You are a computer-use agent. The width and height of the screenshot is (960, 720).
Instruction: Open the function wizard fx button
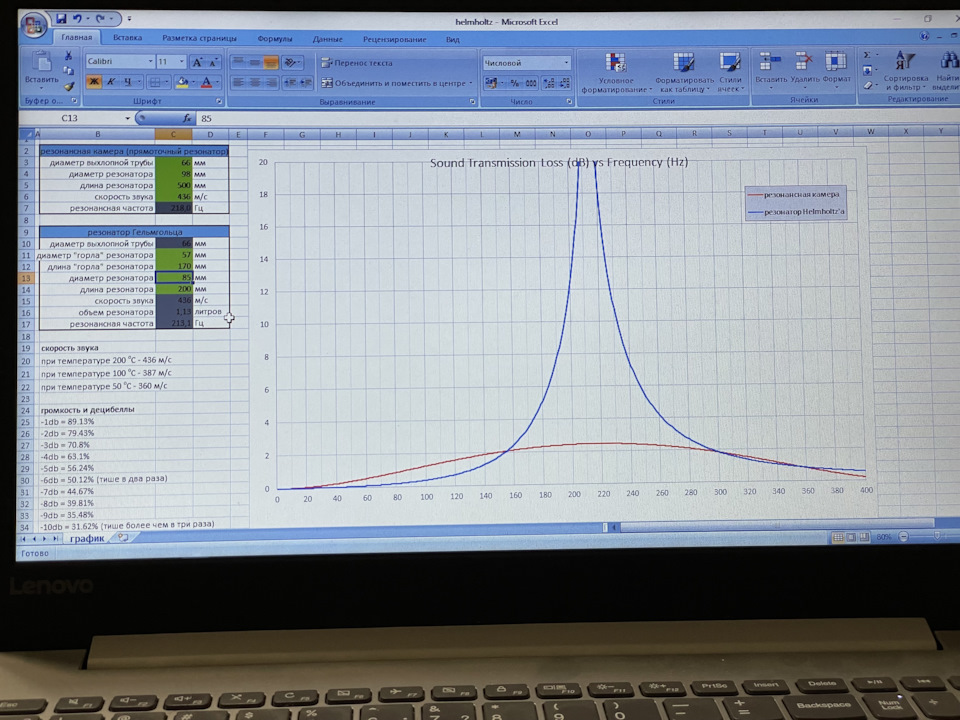pos(187,118)
